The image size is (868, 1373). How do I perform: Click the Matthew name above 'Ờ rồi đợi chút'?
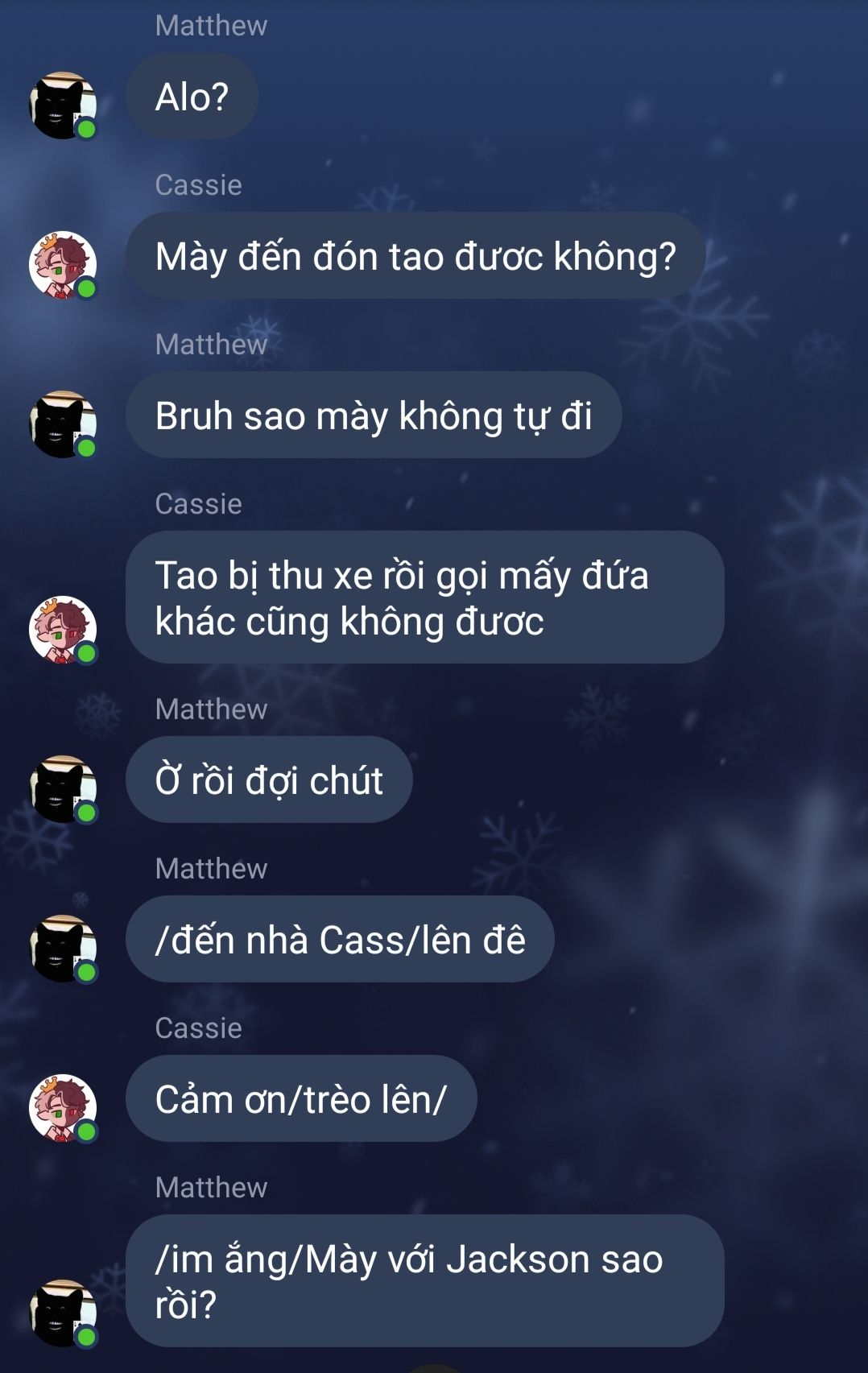tap(211, 709)
